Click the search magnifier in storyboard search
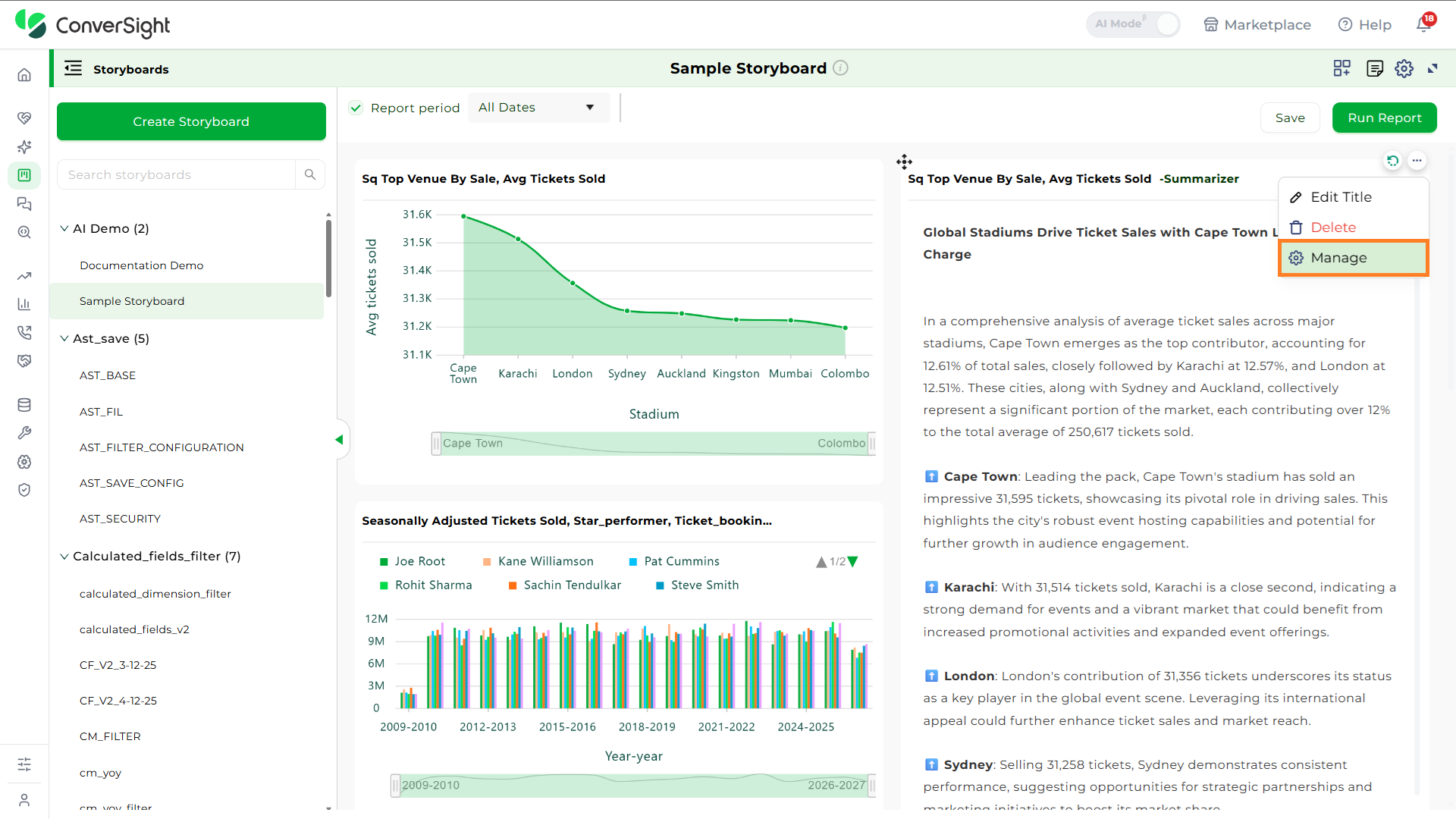This screenshot has width=1456, height=819. point(310,174)
